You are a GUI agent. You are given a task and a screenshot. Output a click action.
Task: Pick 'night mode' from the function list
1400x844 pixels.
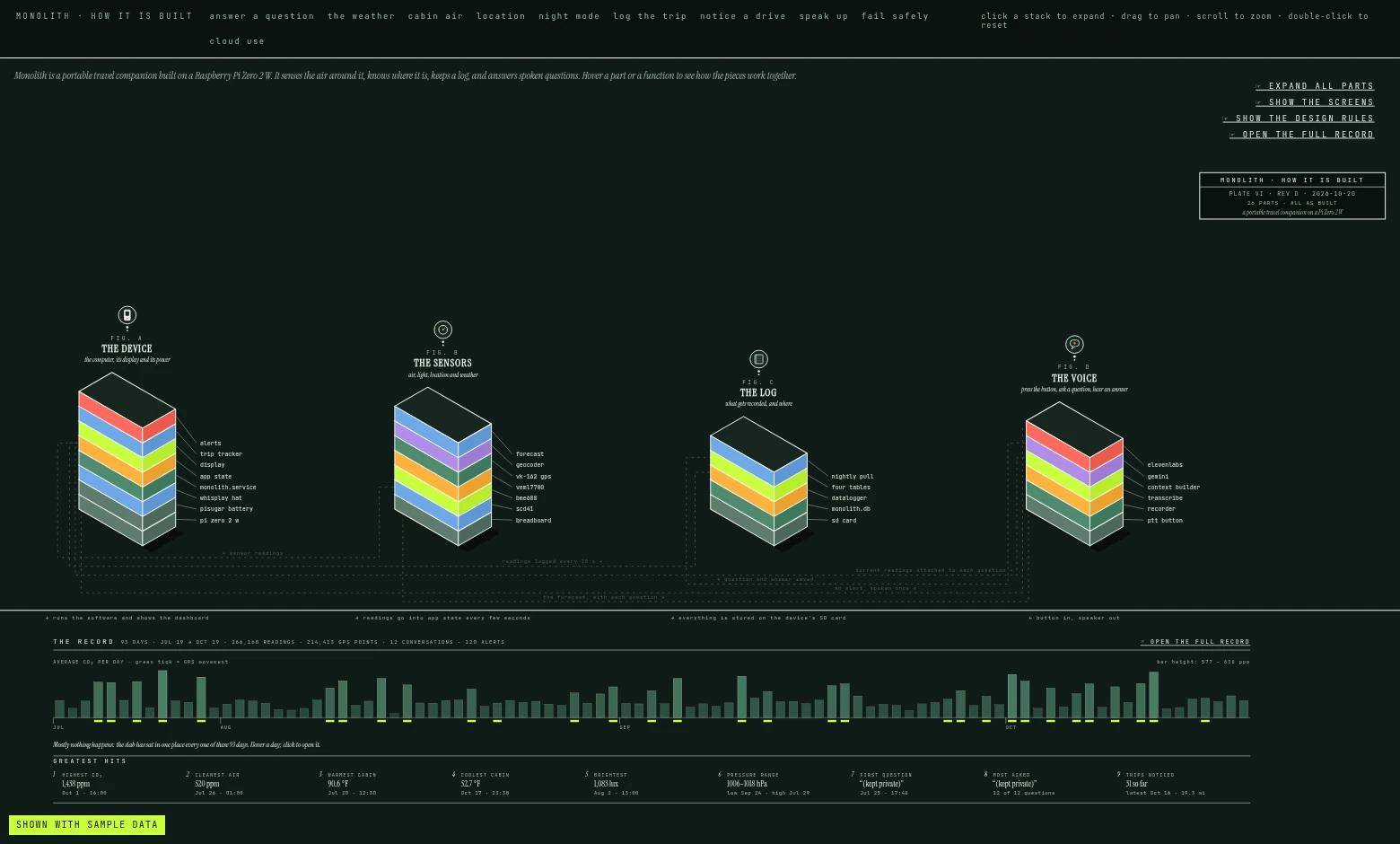pyautogui.click(x=569, y=16)
